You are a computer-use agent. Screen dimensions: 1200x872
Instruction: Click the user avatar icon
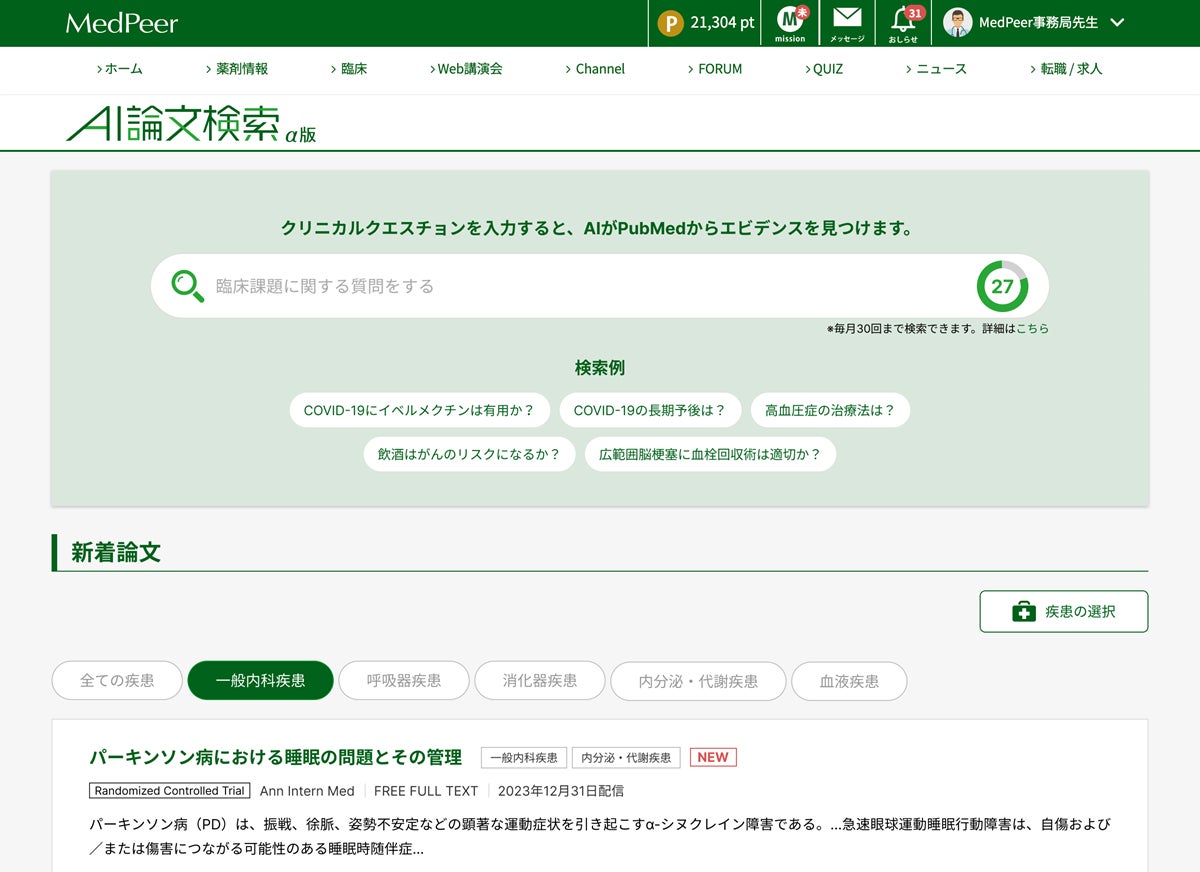(x=957, y=23)
